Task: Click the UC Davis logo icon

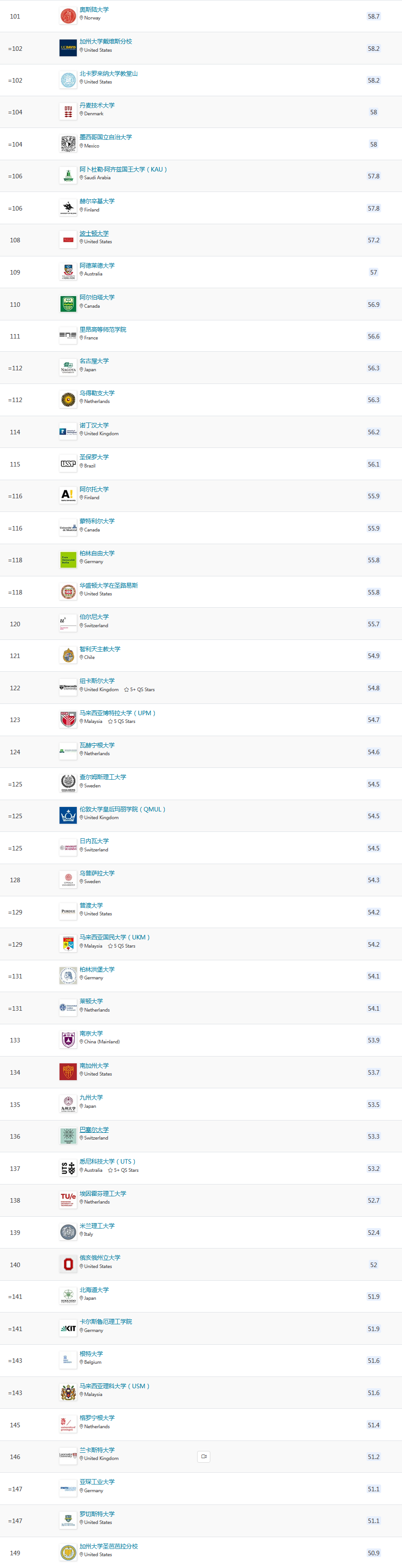Action: point(68,48)
